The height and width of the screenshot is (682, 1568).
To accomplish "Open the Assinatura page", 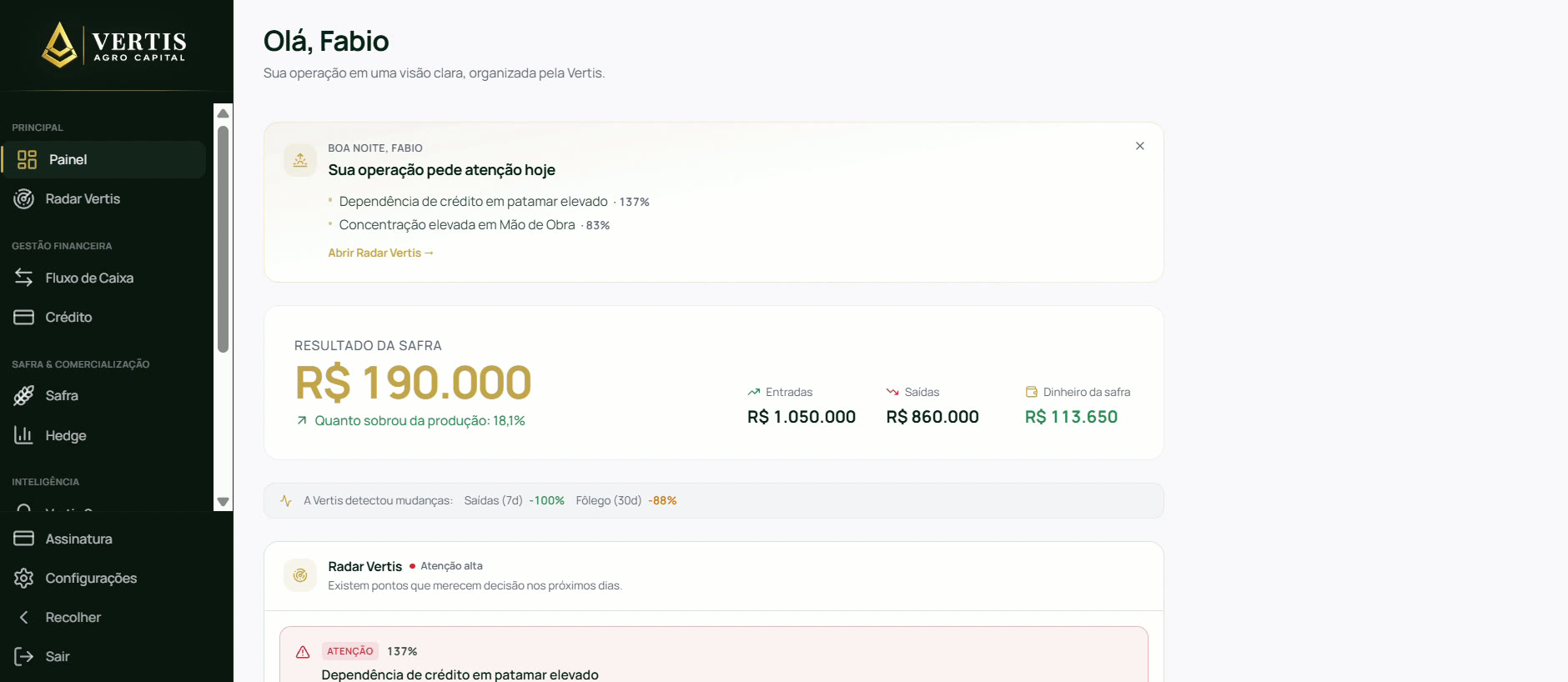I will point(115,539).
